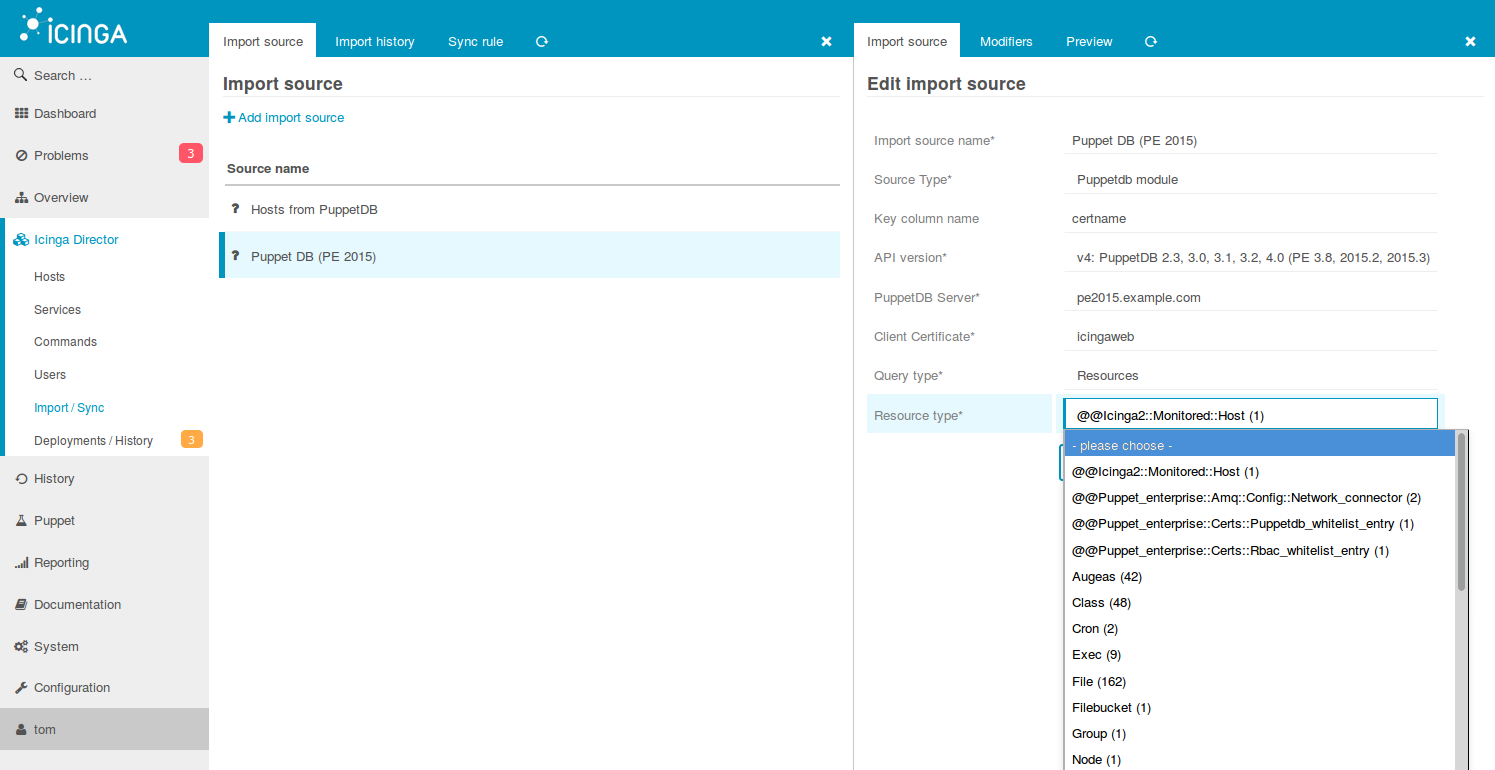Choose Rbac_whitelist_entry (1) option
Screen dimensions: 1495x770
[1259, 550]
